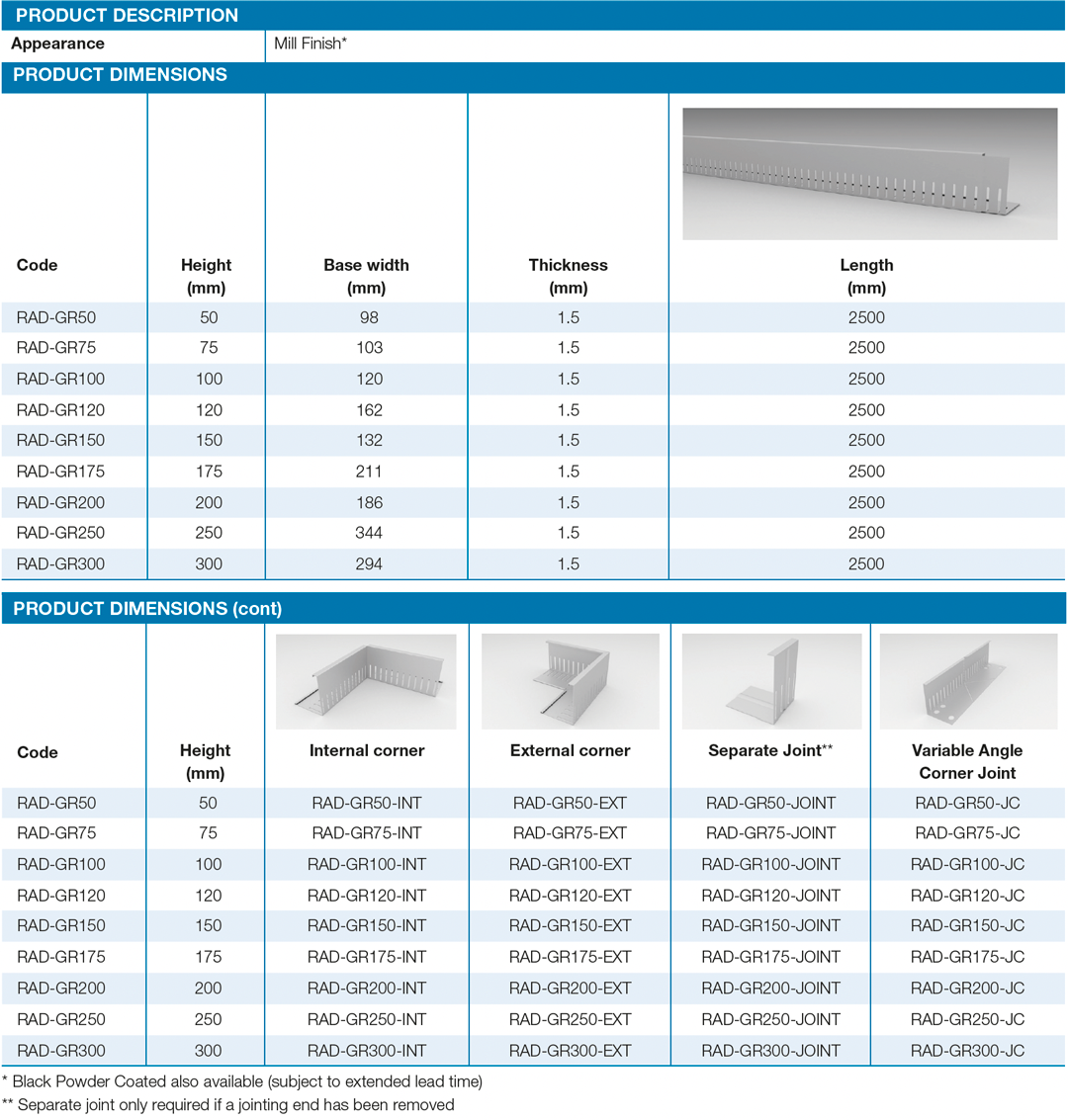This screenshot has width=1068, height=1120.
Task: Click the Thickness (mm) column header
Action: point(568,276)
